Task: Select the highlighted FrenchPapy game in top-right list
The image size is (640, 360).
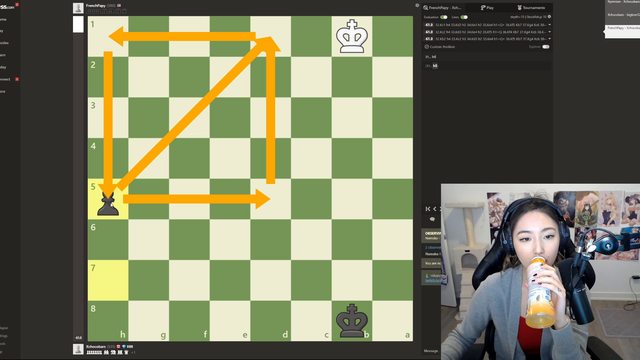Action: coord(622,31)
